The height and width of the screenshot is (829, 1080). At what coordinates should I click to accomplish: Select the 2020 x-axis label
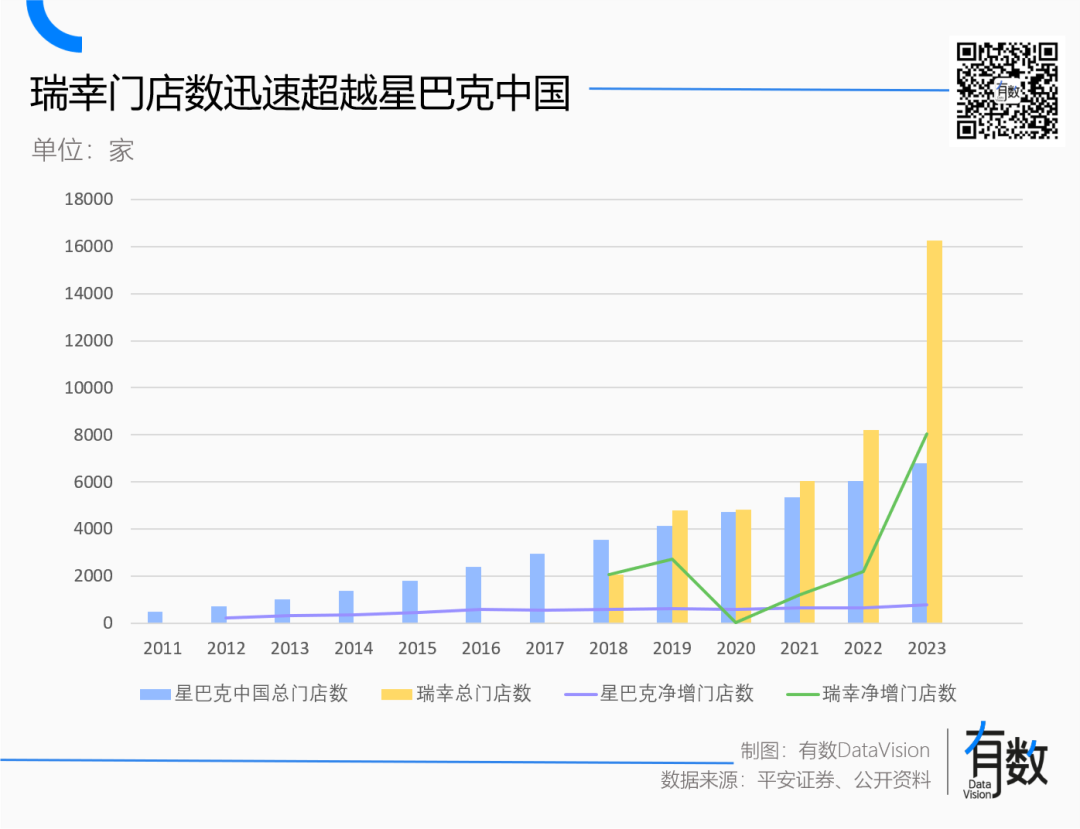point(735,648)
